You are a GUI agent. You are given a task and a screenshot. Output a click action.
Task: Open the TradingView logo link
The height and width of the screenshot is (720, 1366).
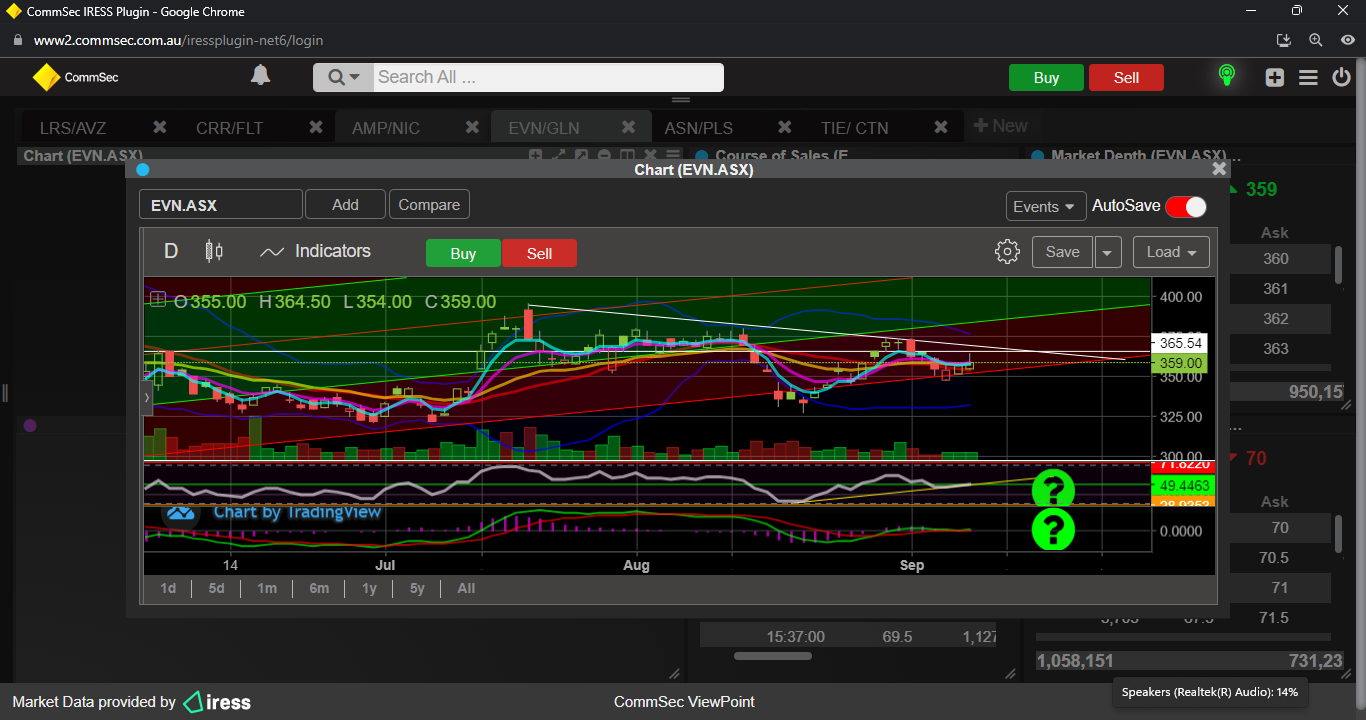(181, 512)
